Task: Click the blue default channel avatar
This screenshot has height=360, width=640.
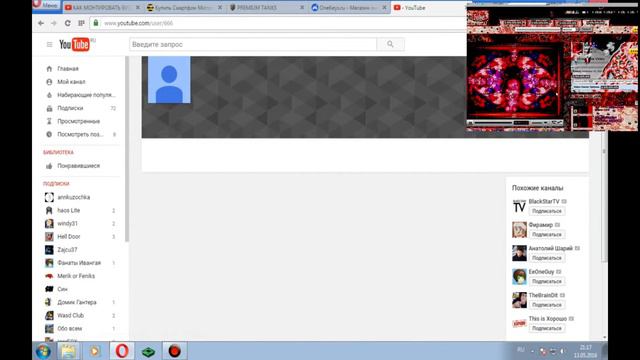Action: (x=169, y=80)
